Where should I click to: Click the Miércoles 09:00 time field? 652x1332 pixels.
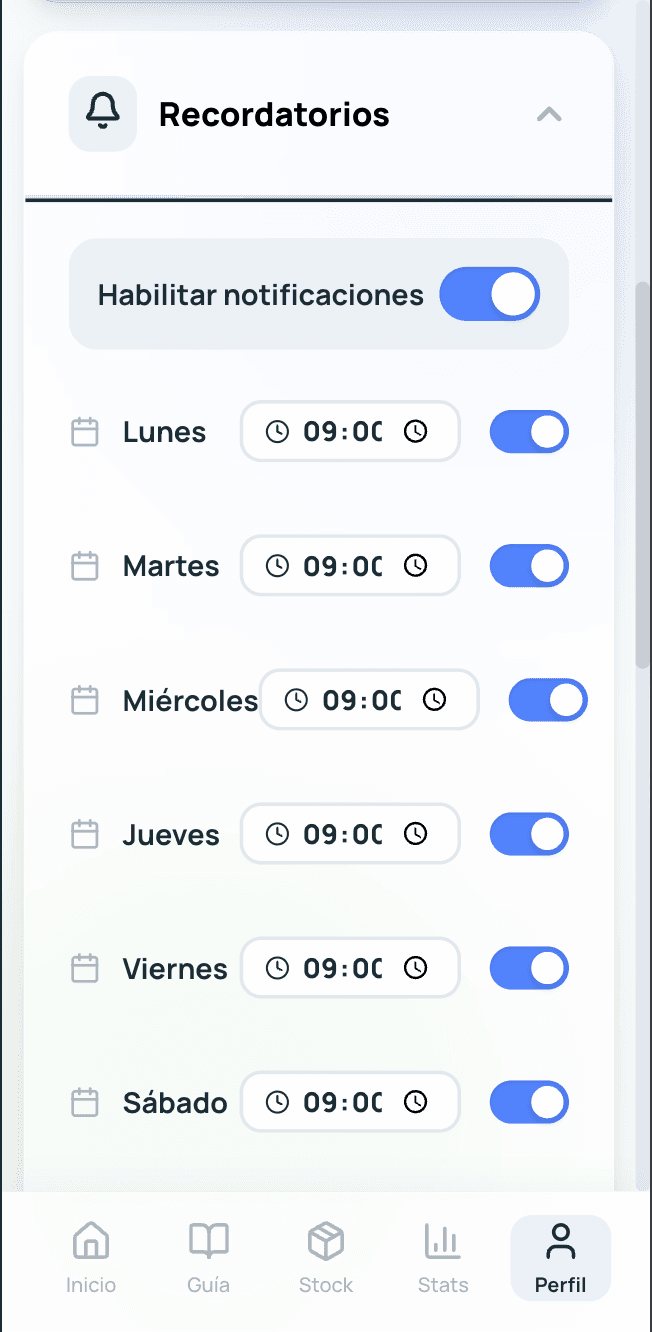368,700
